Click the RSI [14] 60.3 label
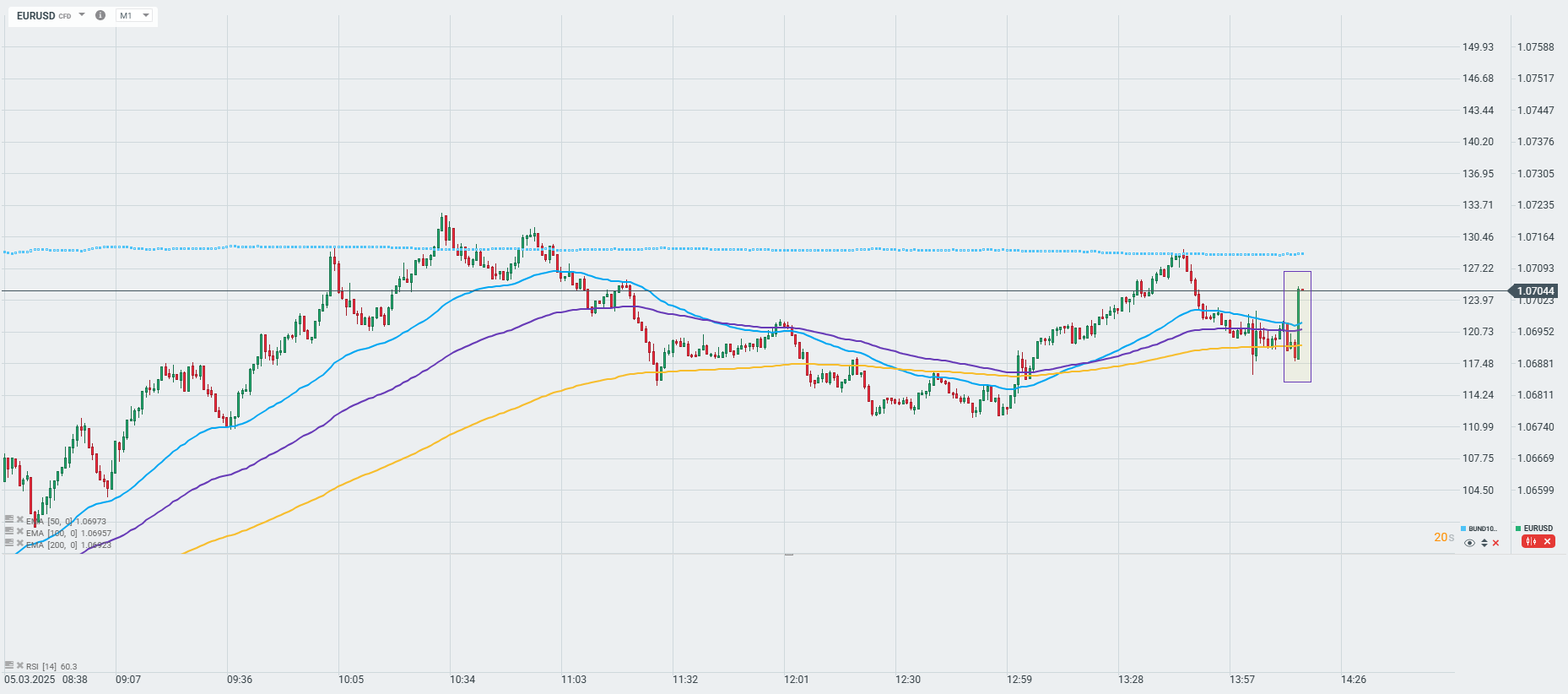1568x694 pixels. 51,666
